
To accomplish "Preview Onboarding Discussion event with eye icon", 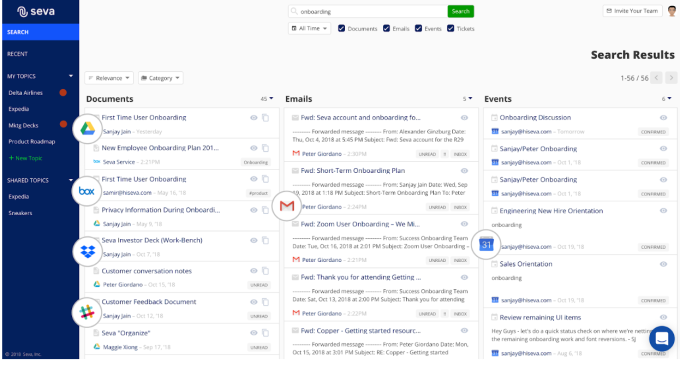I will (663, 118).
